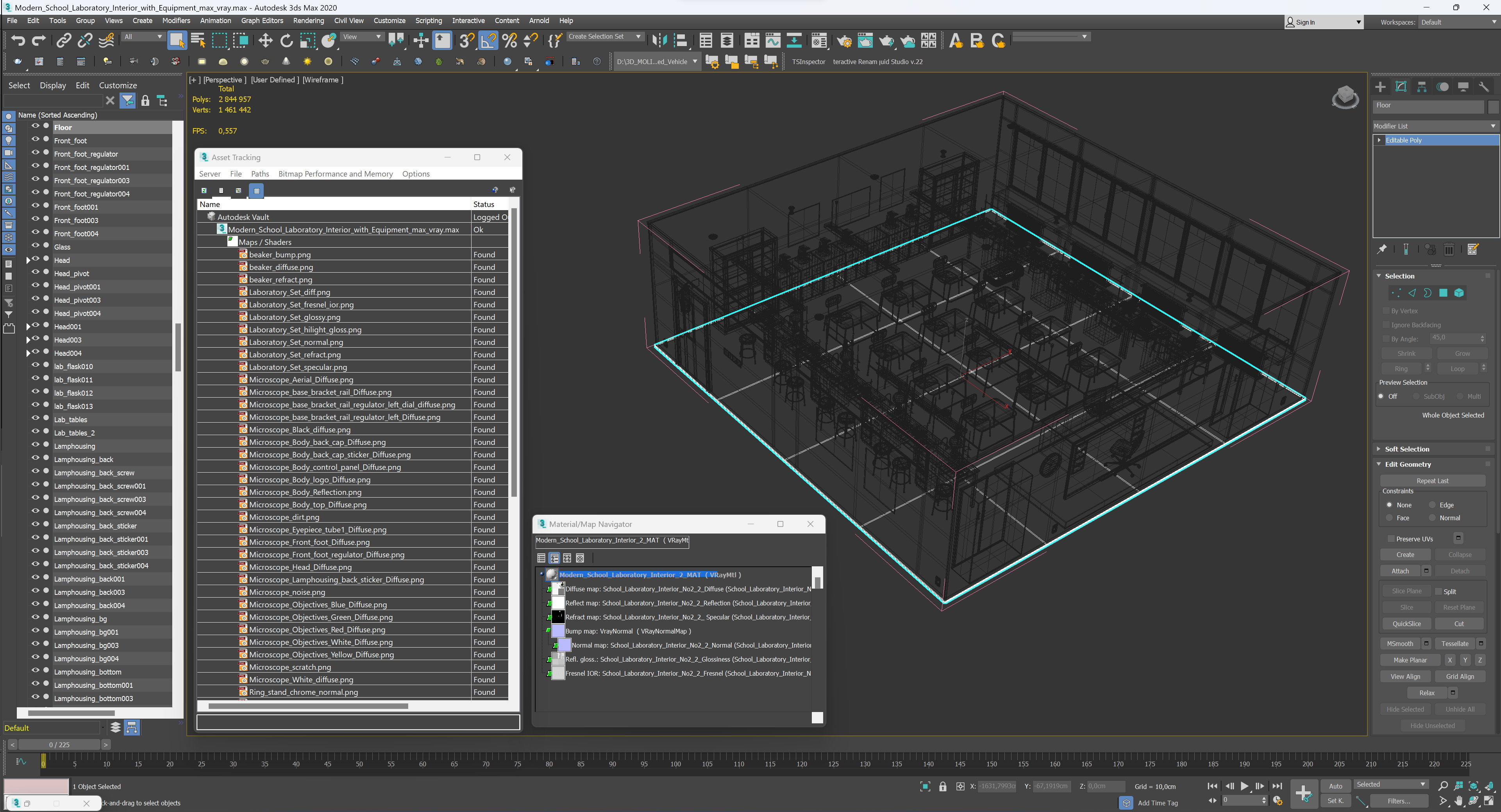Open the Create Selection Set dropdown
The height and width of the screenshot is (812, 1501).
pos(605,36)
